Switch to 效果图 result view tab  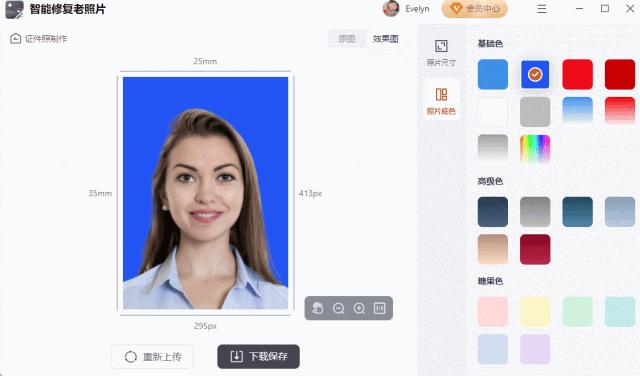(385, 39)
